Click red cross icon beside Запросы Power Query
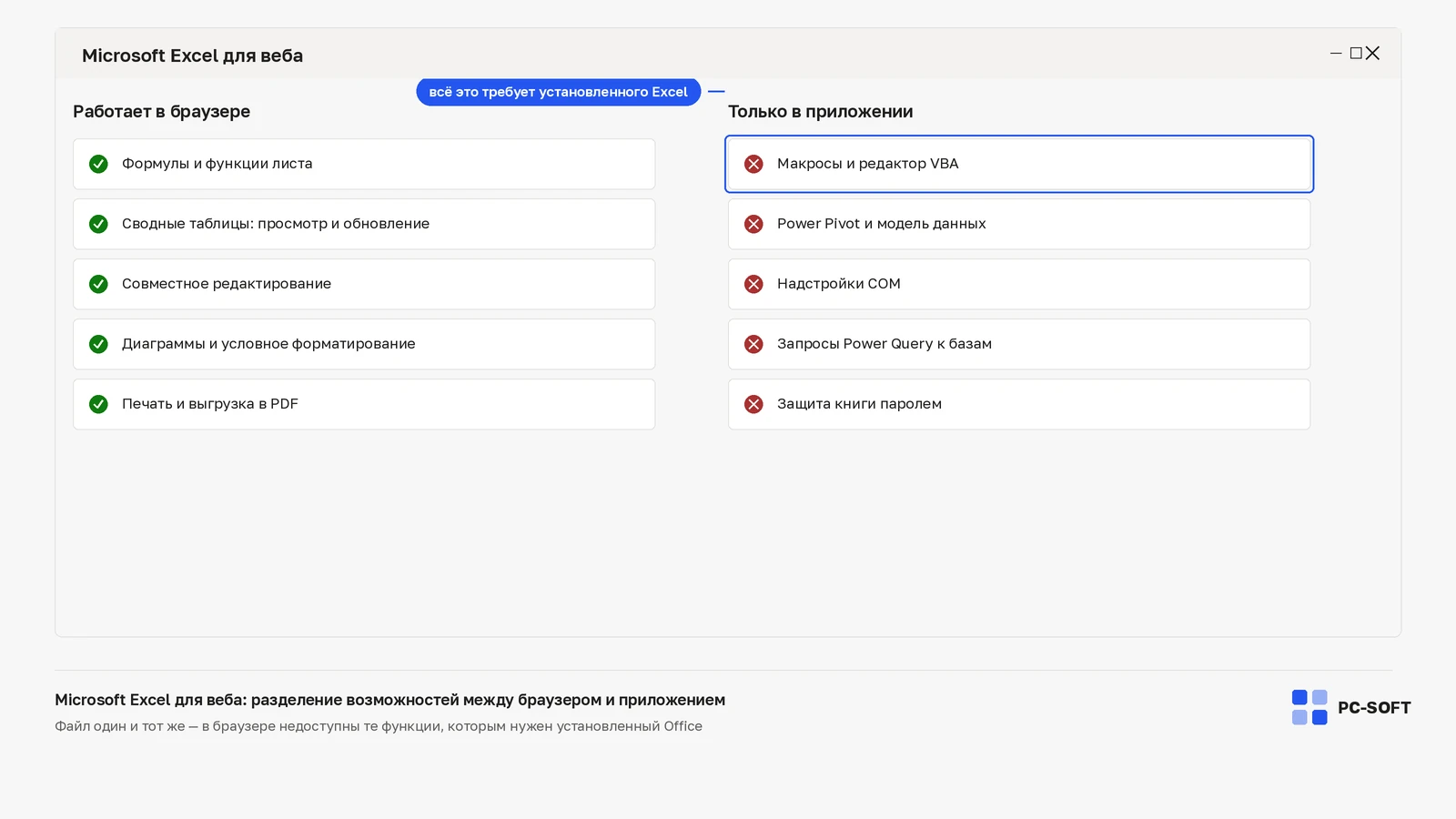This screenshot has width=1456, height=819. tap(753, 344)
